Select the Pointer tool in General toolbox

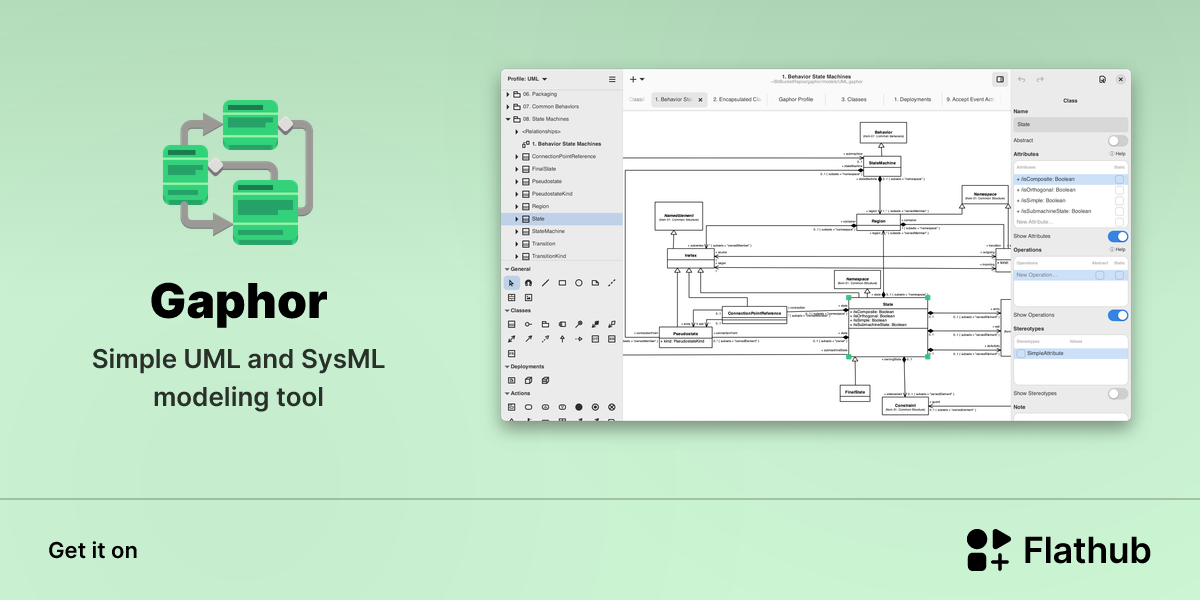pos(511,283)
